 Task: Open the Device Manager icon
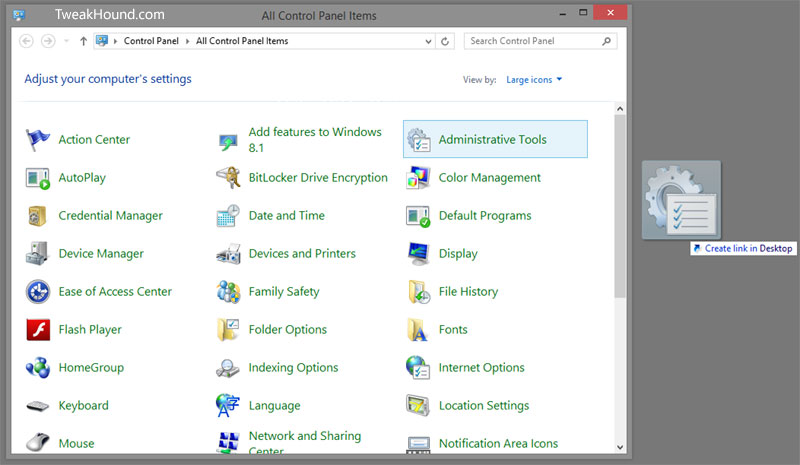point(38,254)
